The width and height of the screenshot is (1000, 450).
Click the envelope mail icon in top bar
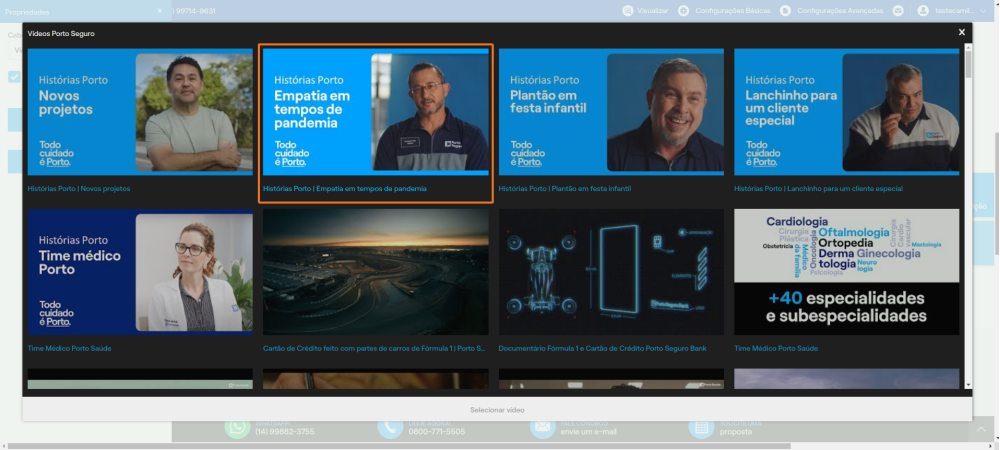(x=898, y=11)
